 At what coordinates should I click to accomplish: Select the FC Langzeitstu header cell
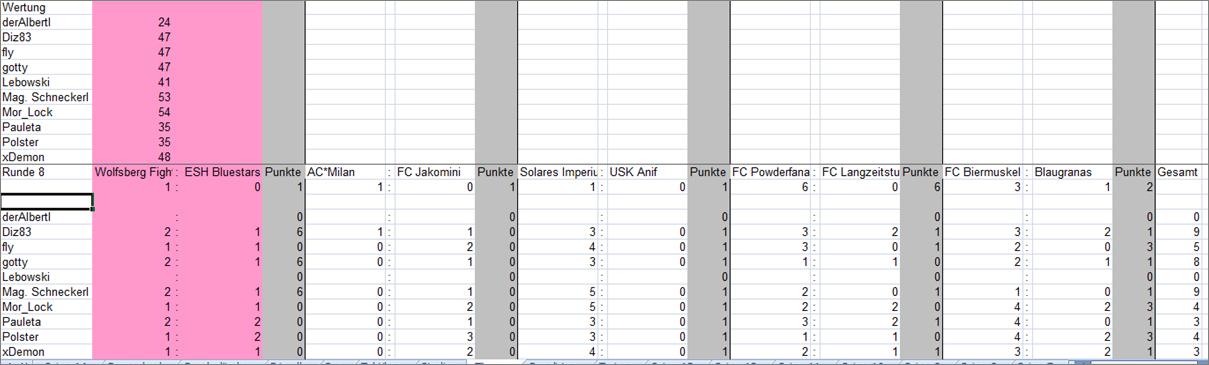[x=860, y=172]
